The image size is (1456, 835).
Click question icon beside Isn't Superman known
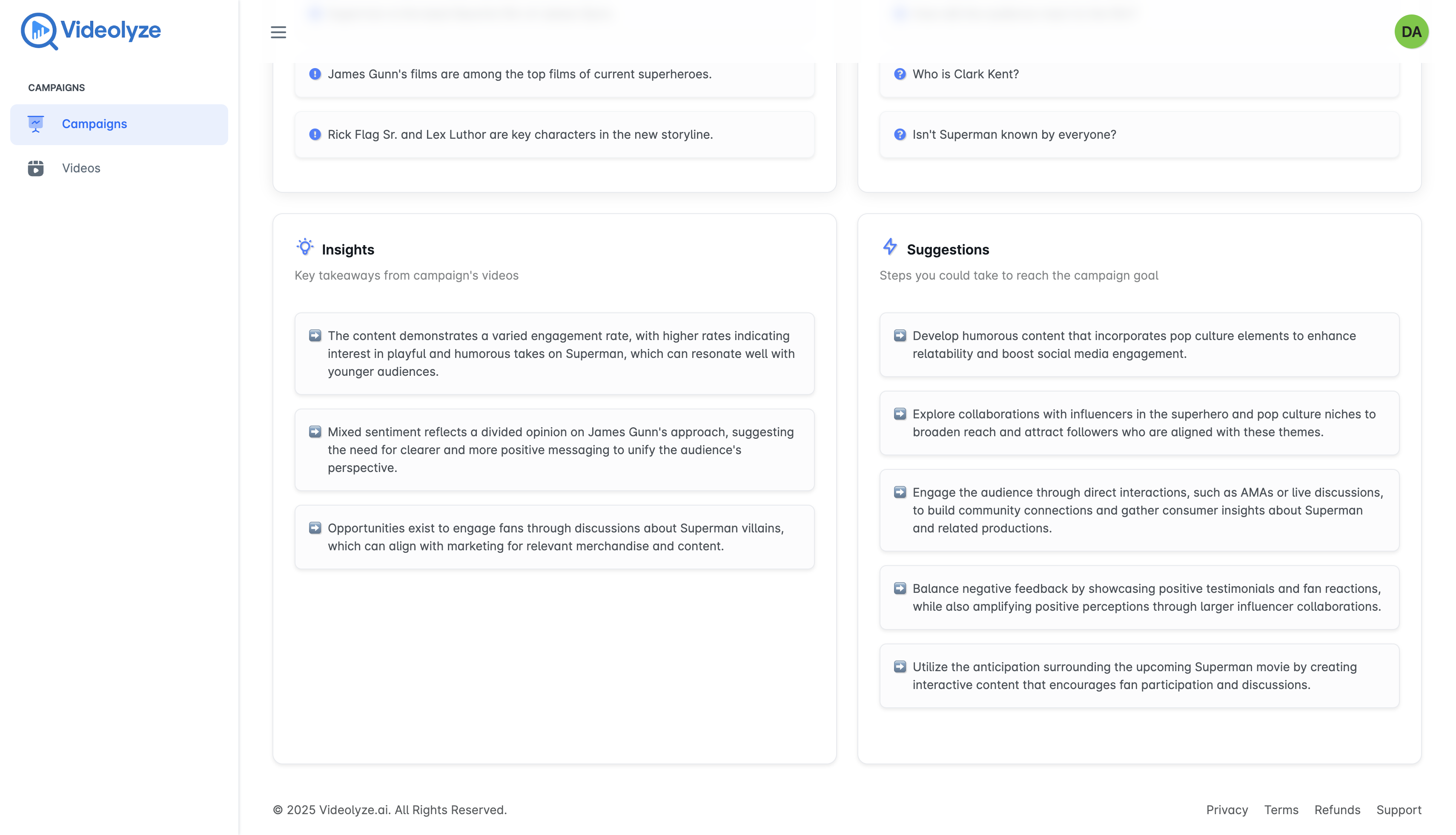[900, 134]
